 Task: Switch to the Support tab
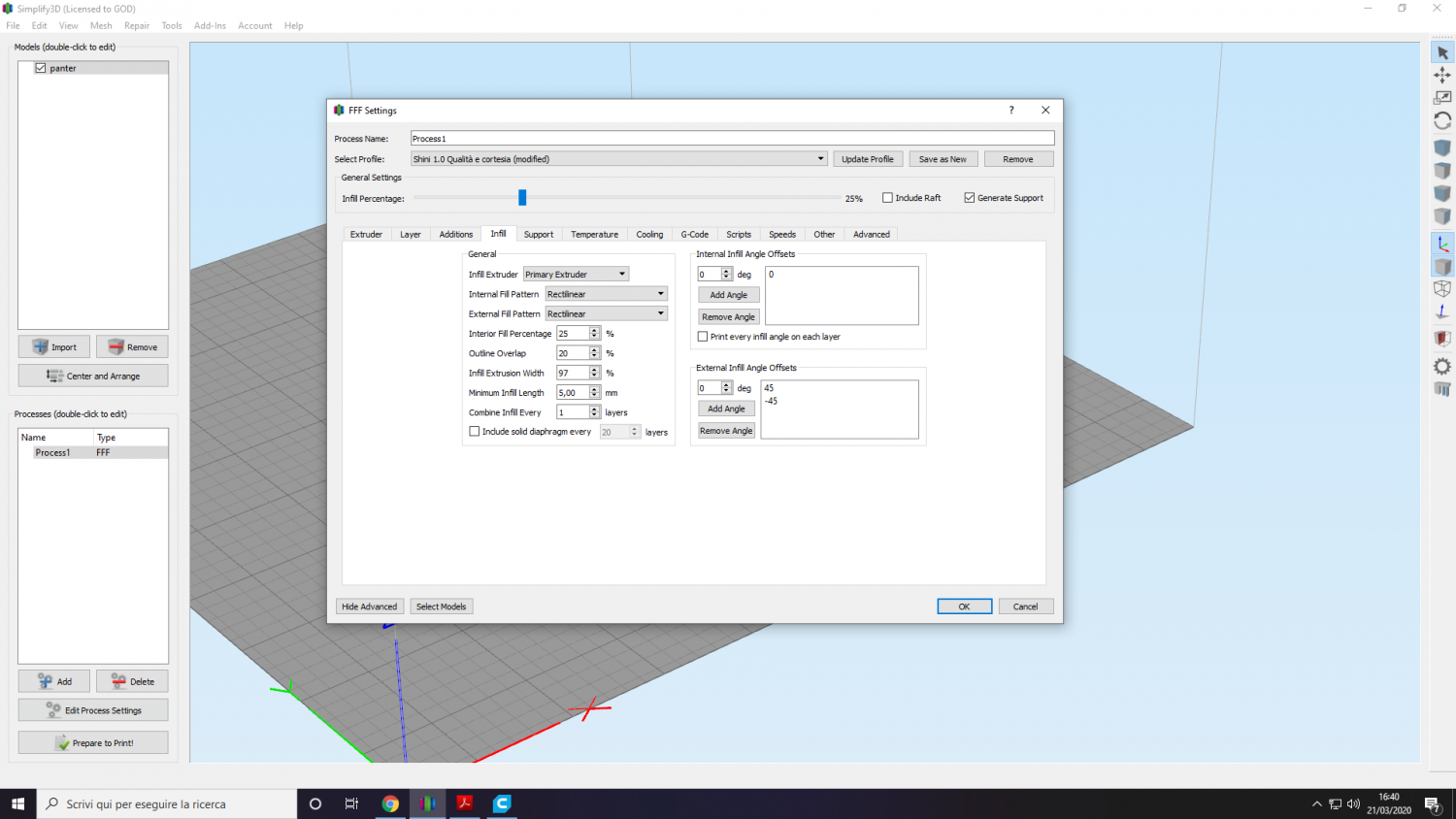coord(538,235)
